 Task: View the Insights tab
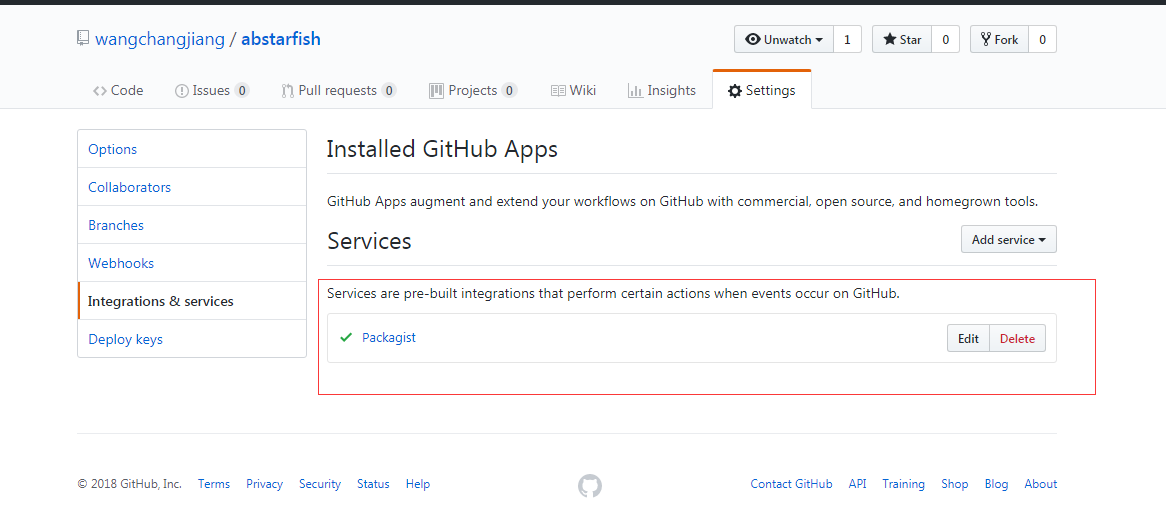point(662,91)
